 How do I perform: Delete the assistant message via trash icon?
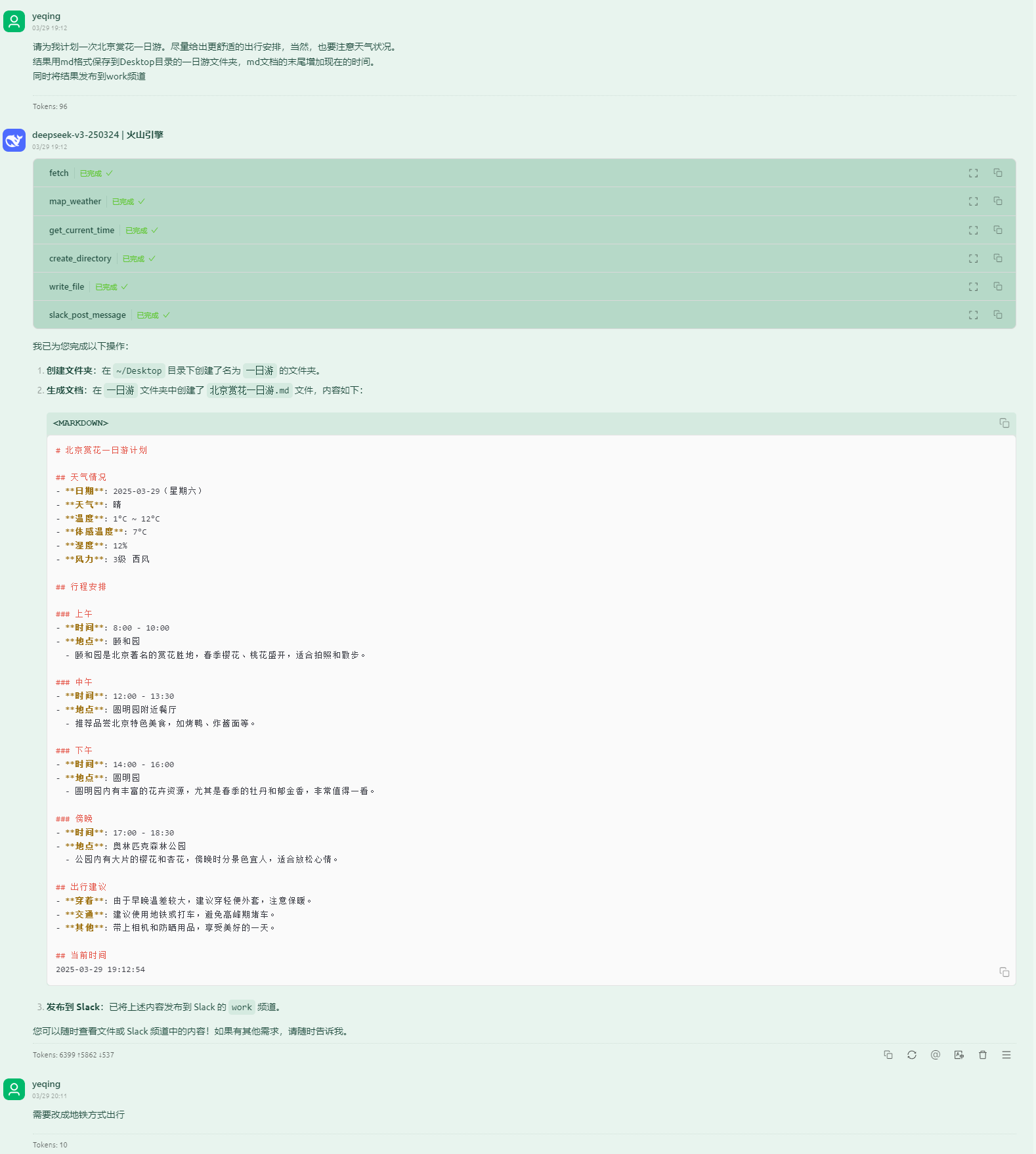point(982,1055)
